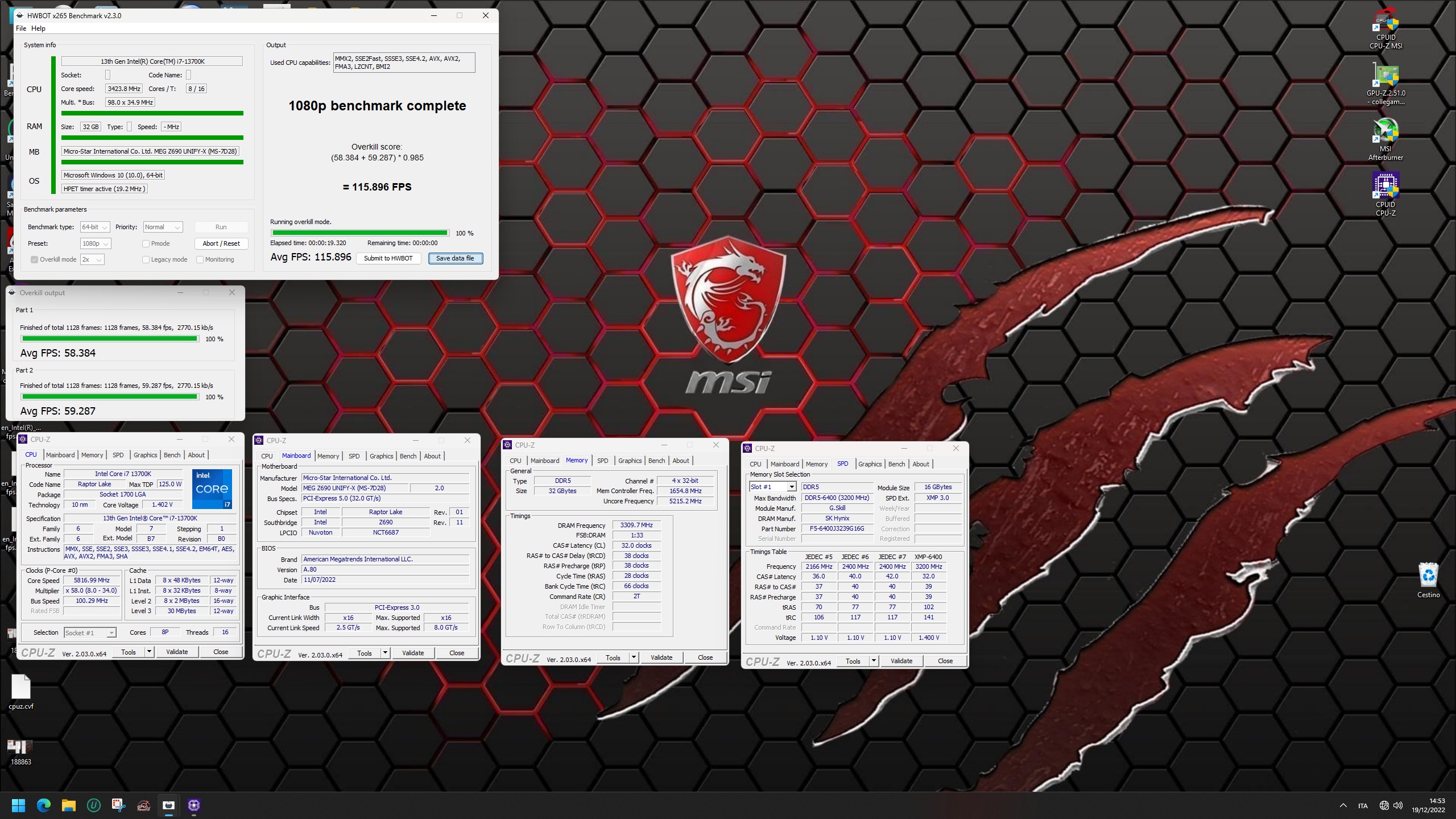Click CPU-Z Mainboard window title icon
Image resolution: width=1456 pixels, height=819 pixels.
(x=259, y=440)
